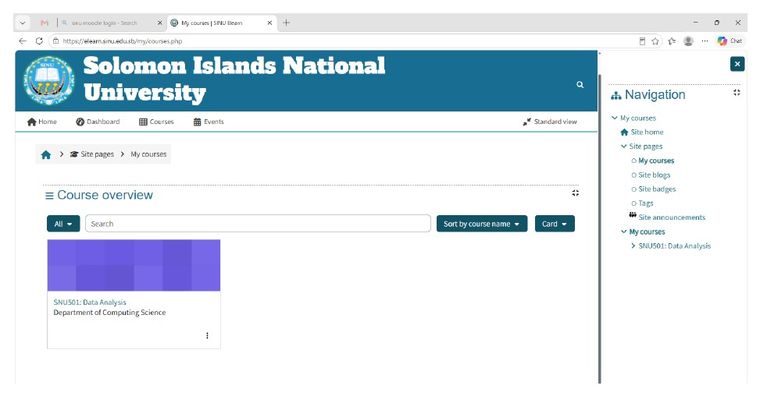Go to Home in the top menu
This screenshot has height=396, width=760.
coord(42,122)
